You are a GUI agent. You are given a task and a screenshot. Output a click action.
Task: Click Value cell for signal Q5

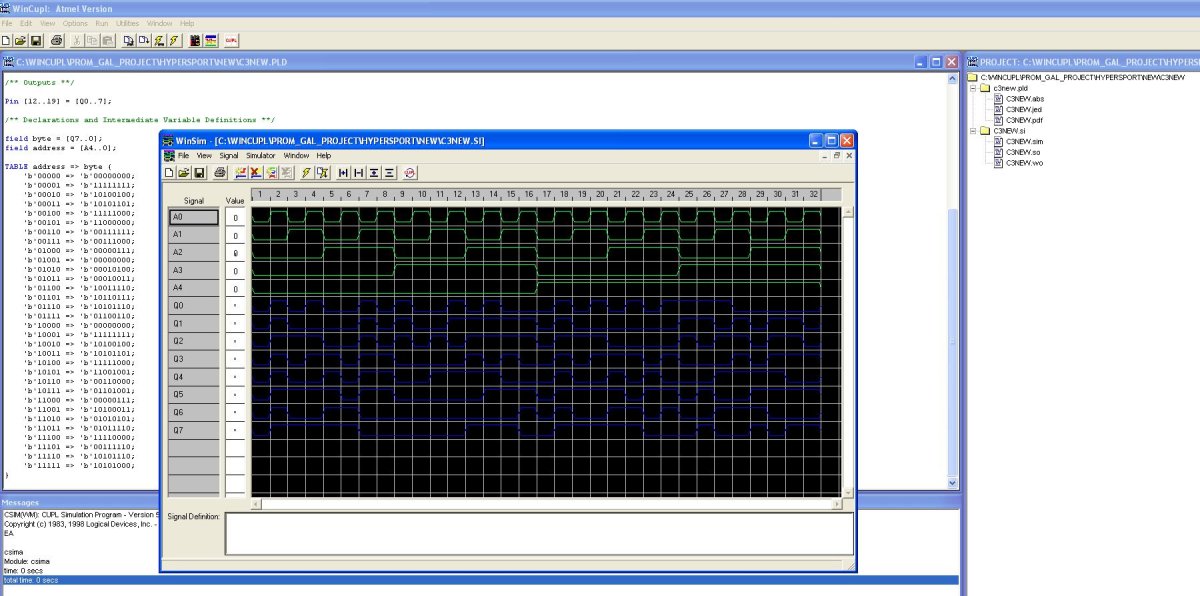point(236,394)
